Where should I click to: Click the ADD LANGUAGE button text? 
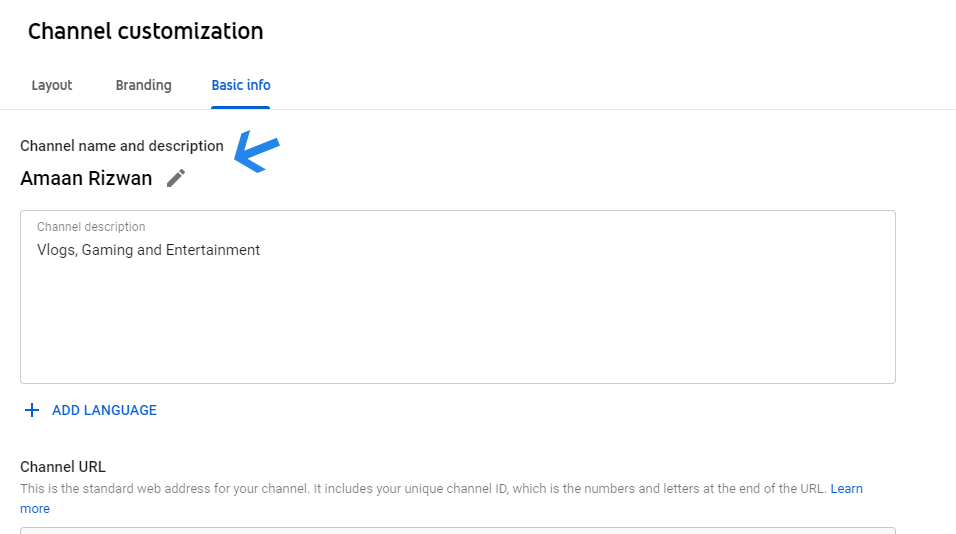[x=104, y=410]
